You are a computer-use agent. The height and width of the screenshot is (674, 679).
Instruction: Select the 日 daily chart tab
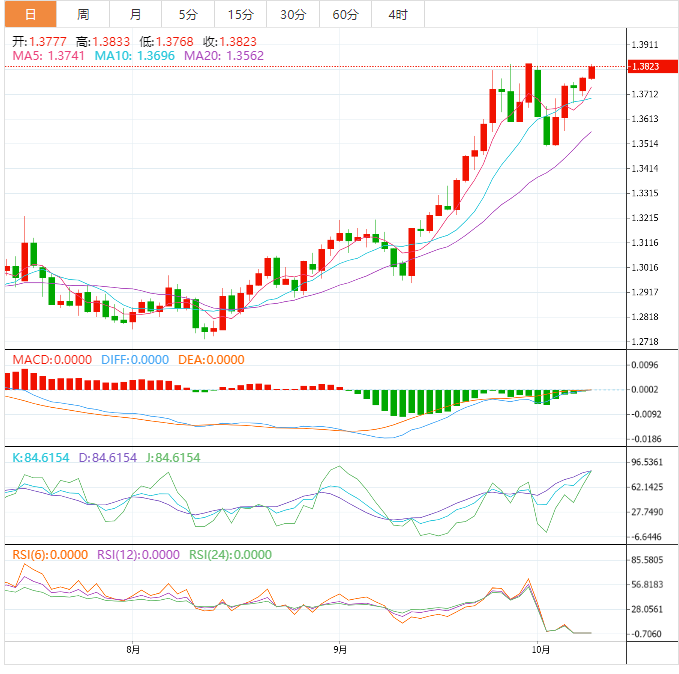point(31,14)
